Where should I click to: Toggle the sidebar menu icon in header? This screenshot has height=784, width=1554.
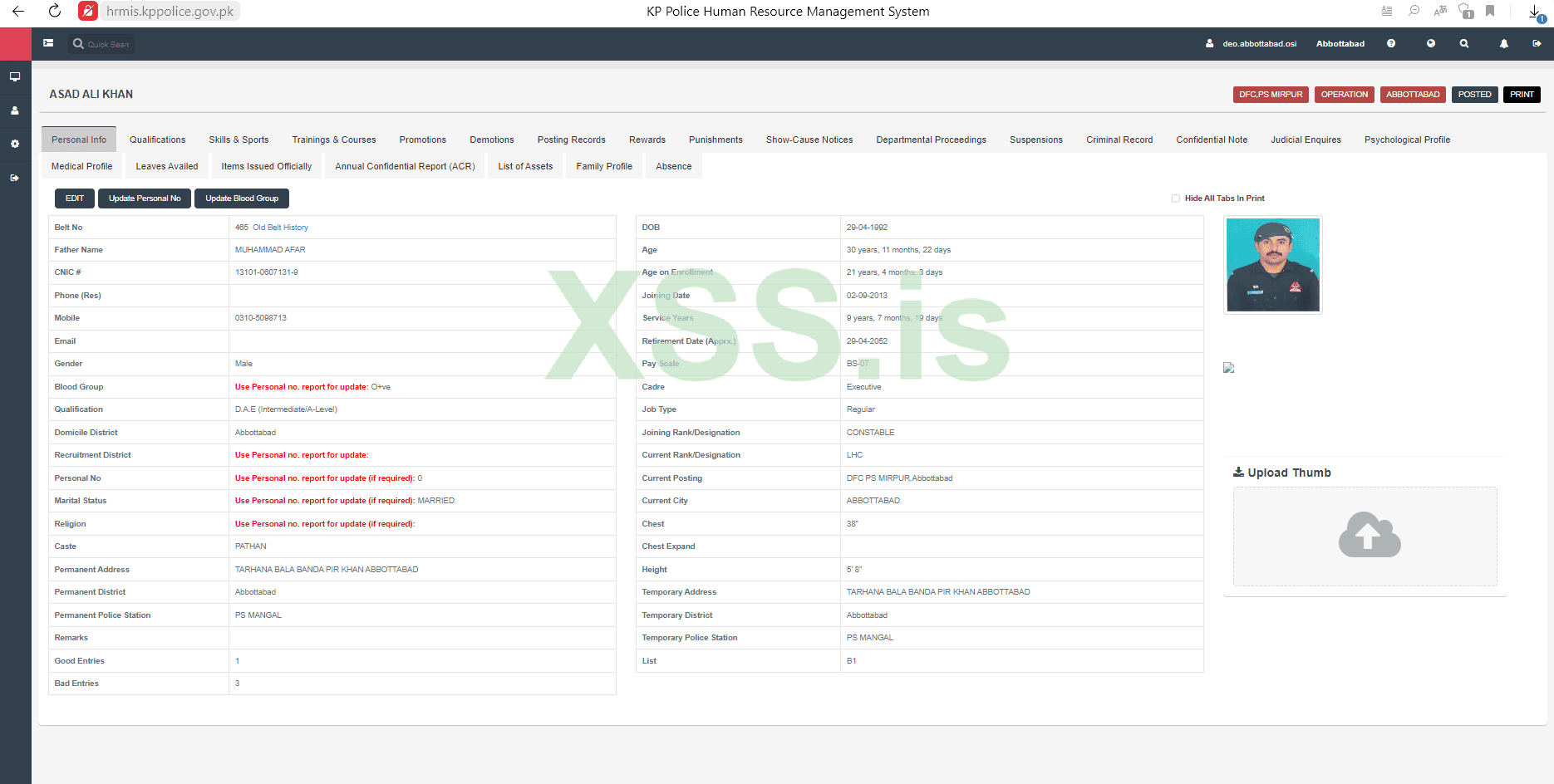(48, 43)
